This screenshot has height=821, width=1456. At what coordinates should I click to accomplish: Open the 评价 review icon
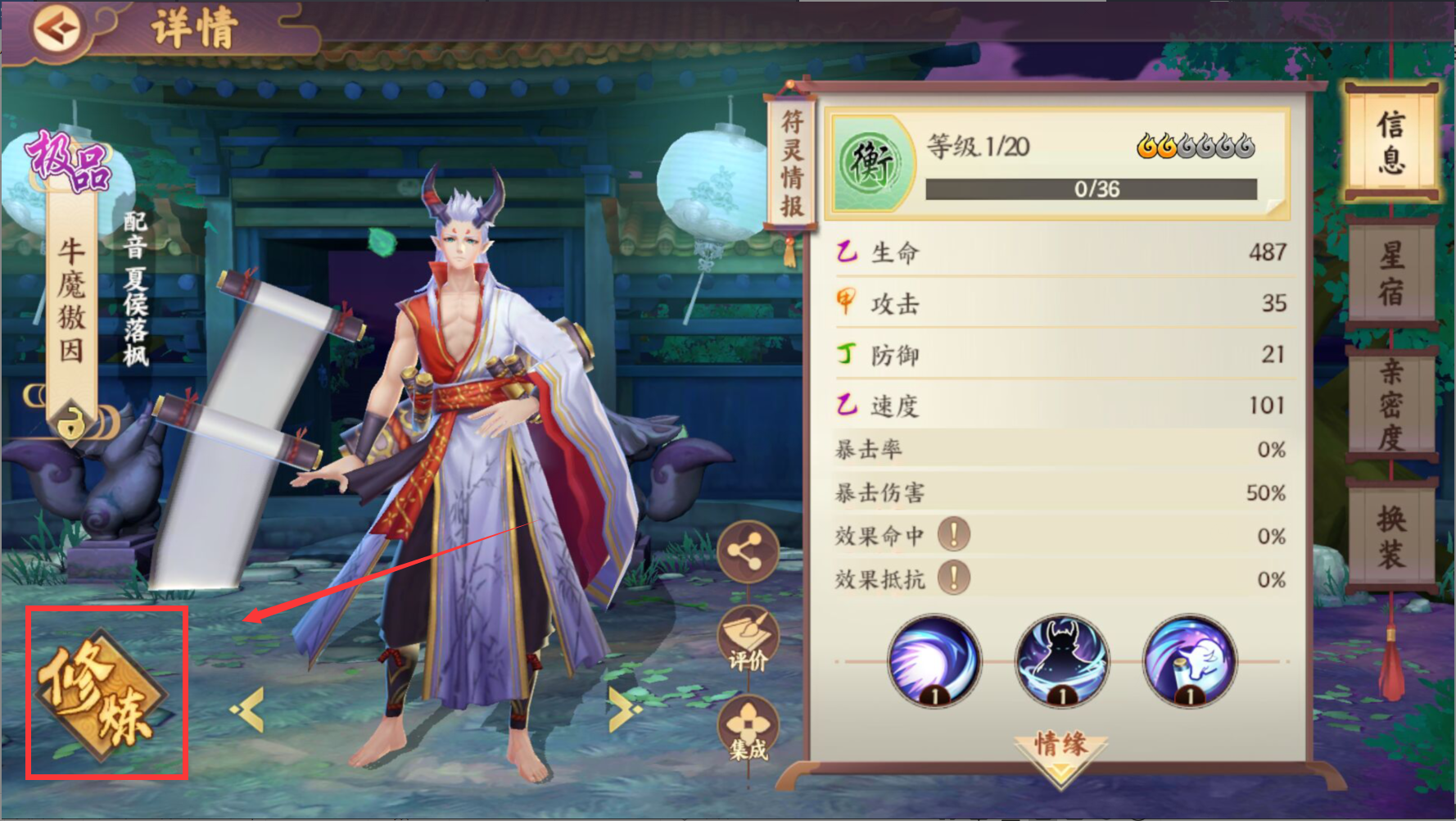click(x=747, y=638)
